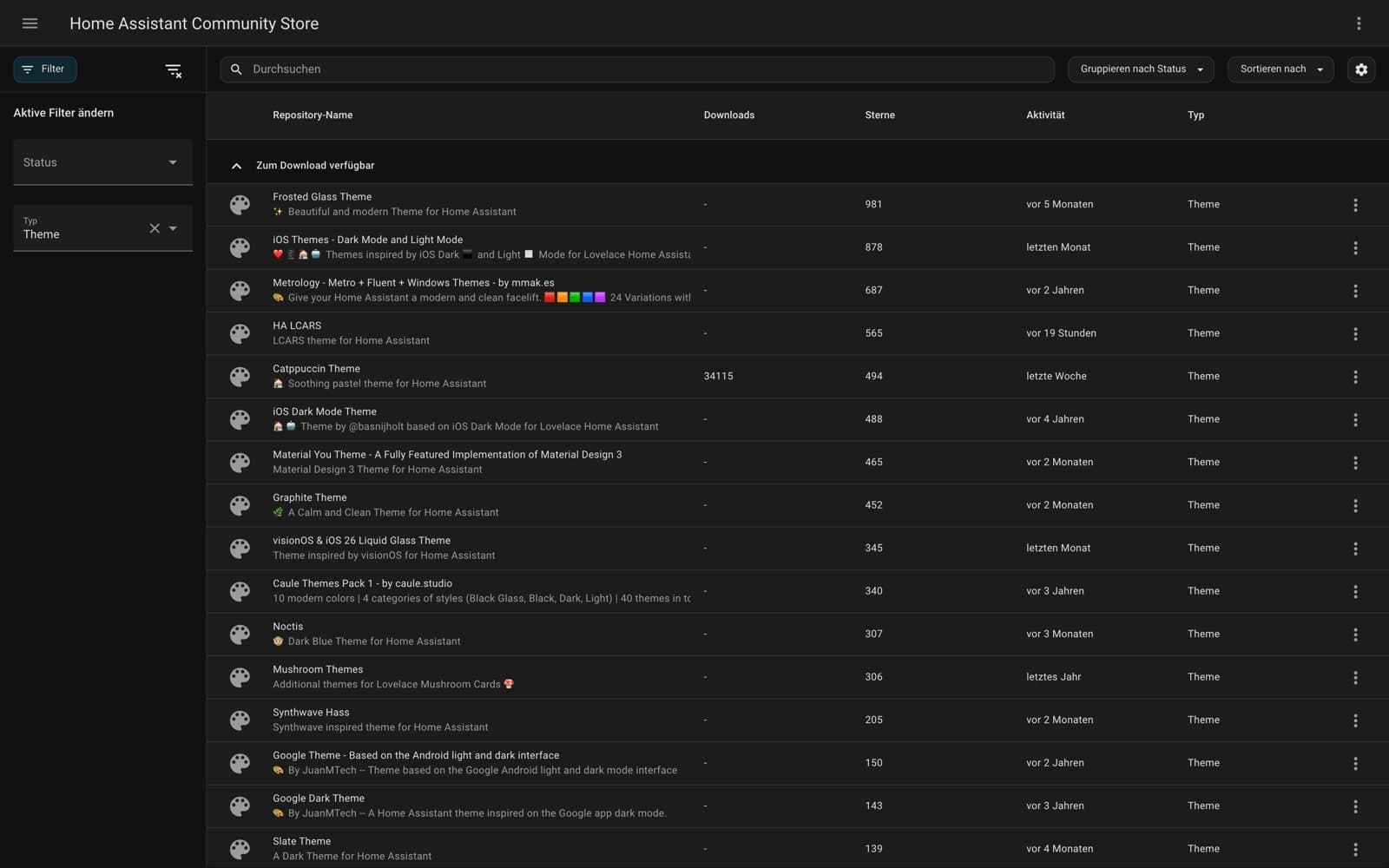This screenshot has height=868, width=1389.
Task: Open table settings gear
Action: point(1361,69)
